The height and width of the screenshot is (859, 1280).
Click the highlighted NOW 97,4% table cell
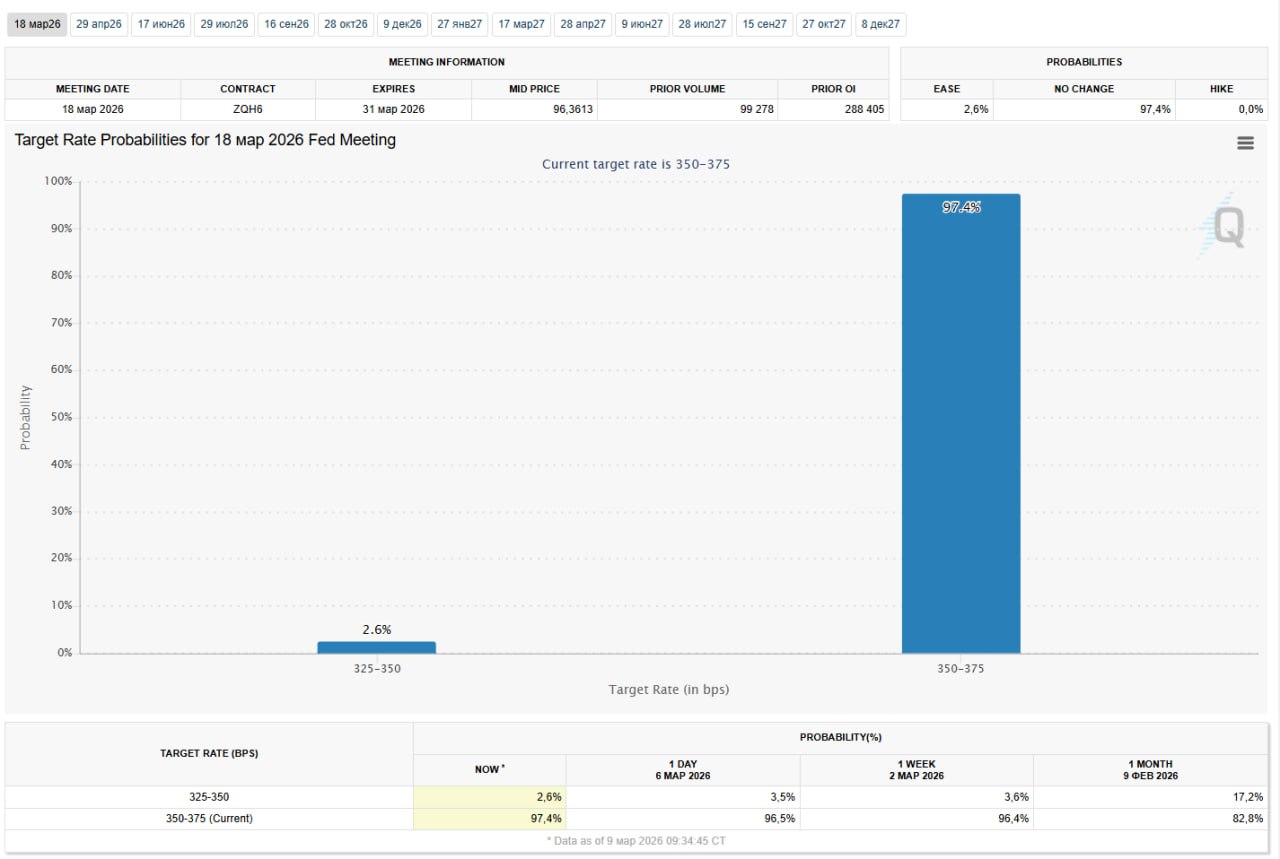point(490,818)
